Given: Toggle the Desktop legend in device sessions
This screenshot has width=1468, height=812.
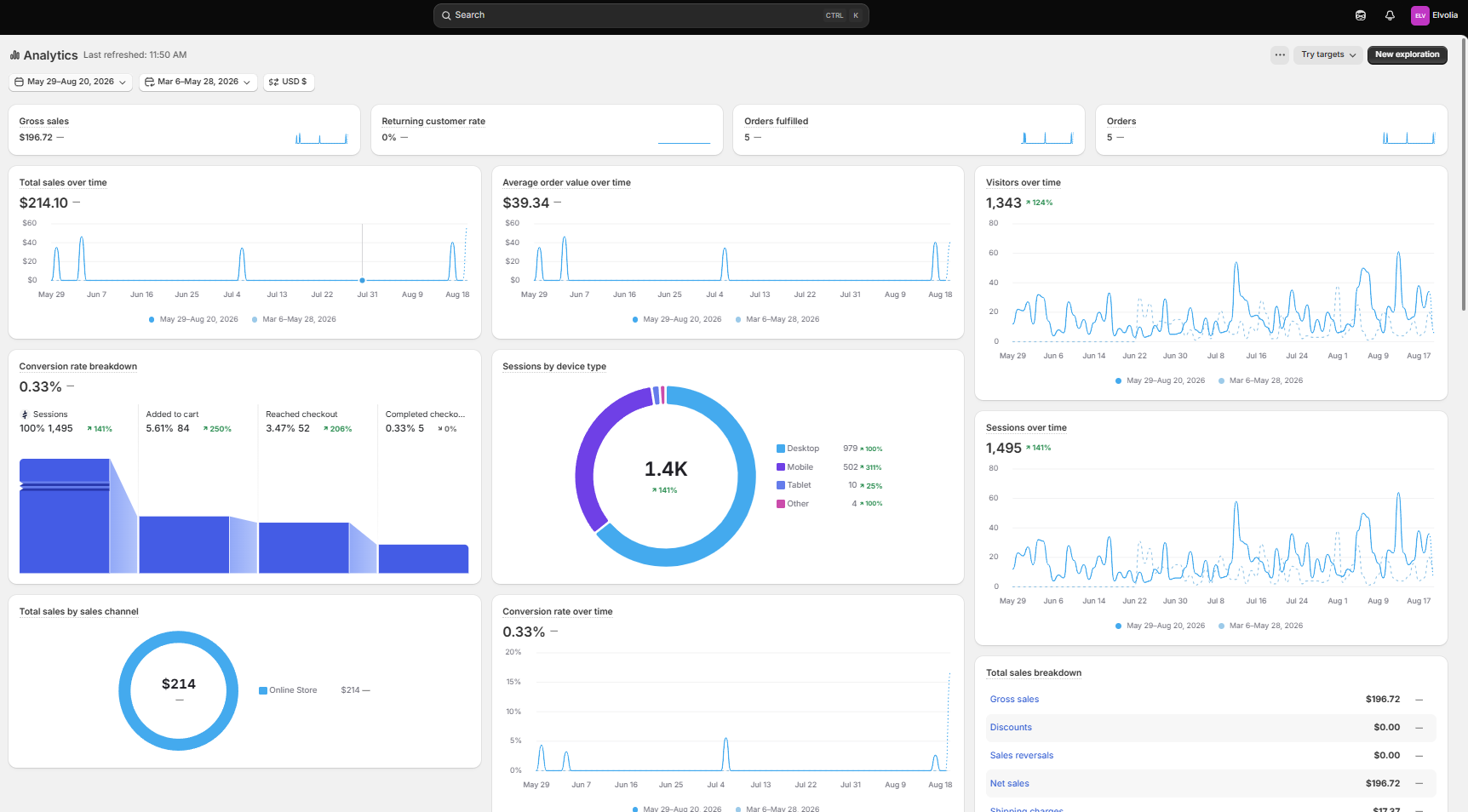Looking at the screenshot, I should tap(798, 449).
